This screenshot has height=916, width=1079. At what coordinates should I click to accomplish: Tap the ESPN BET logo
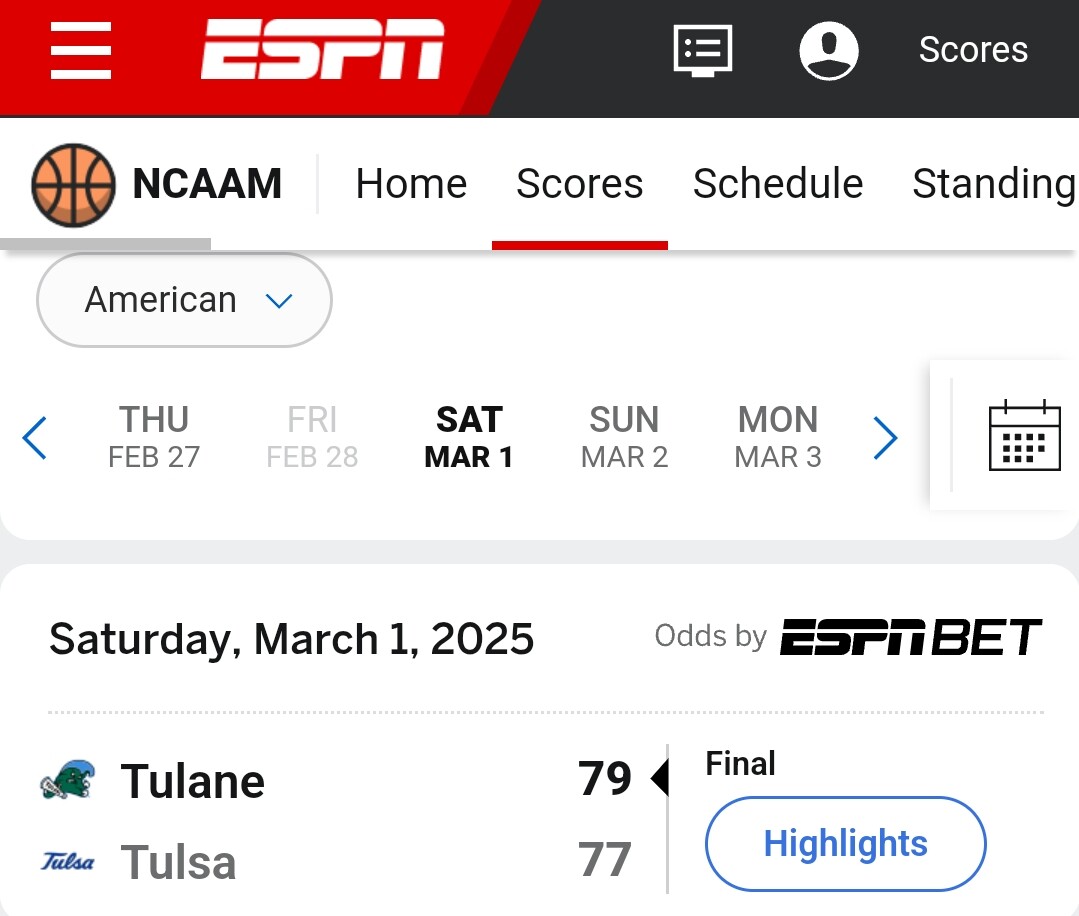[910, 637]
